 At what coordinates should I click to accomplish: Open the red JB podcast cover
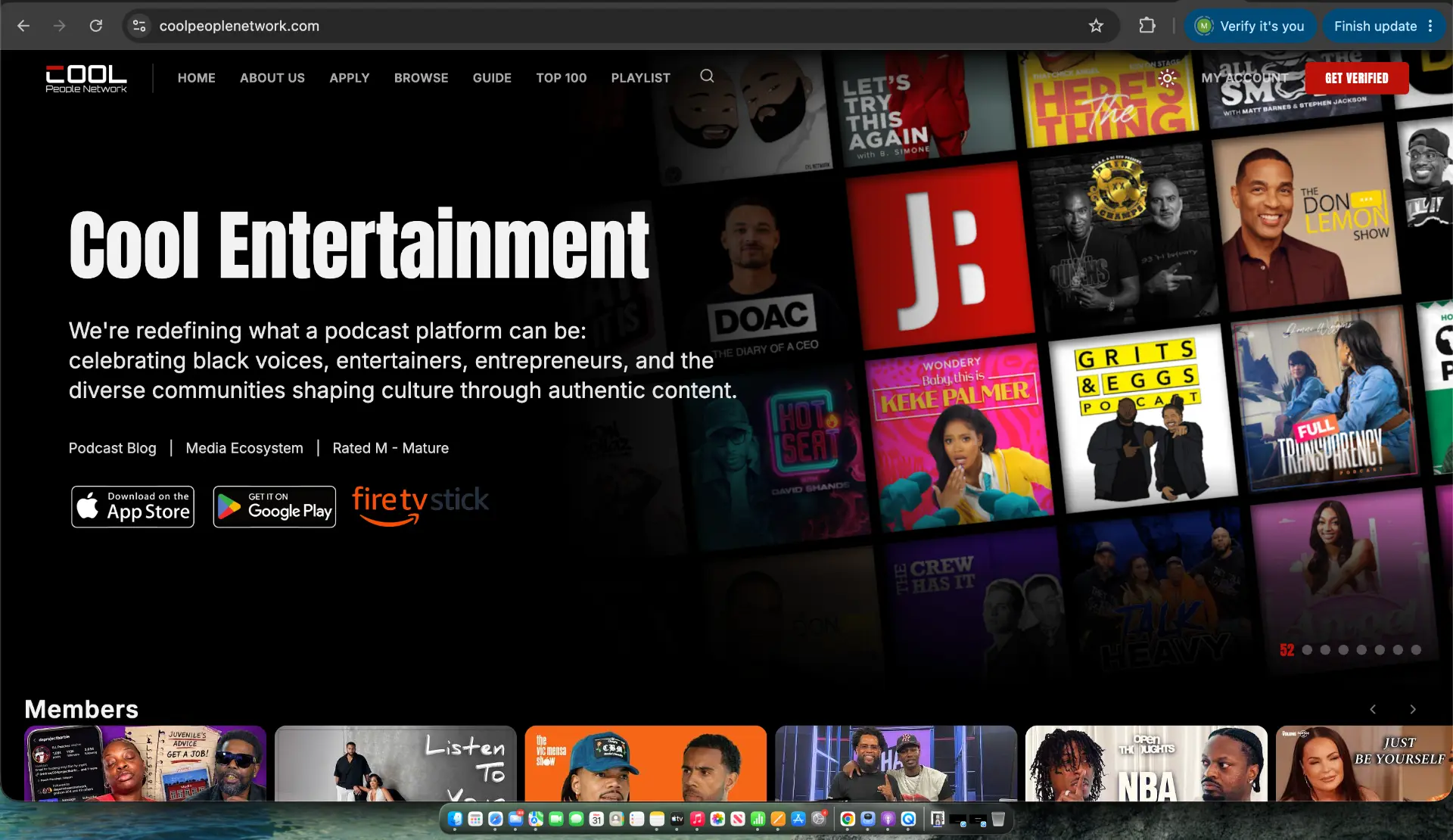point(941,255)
